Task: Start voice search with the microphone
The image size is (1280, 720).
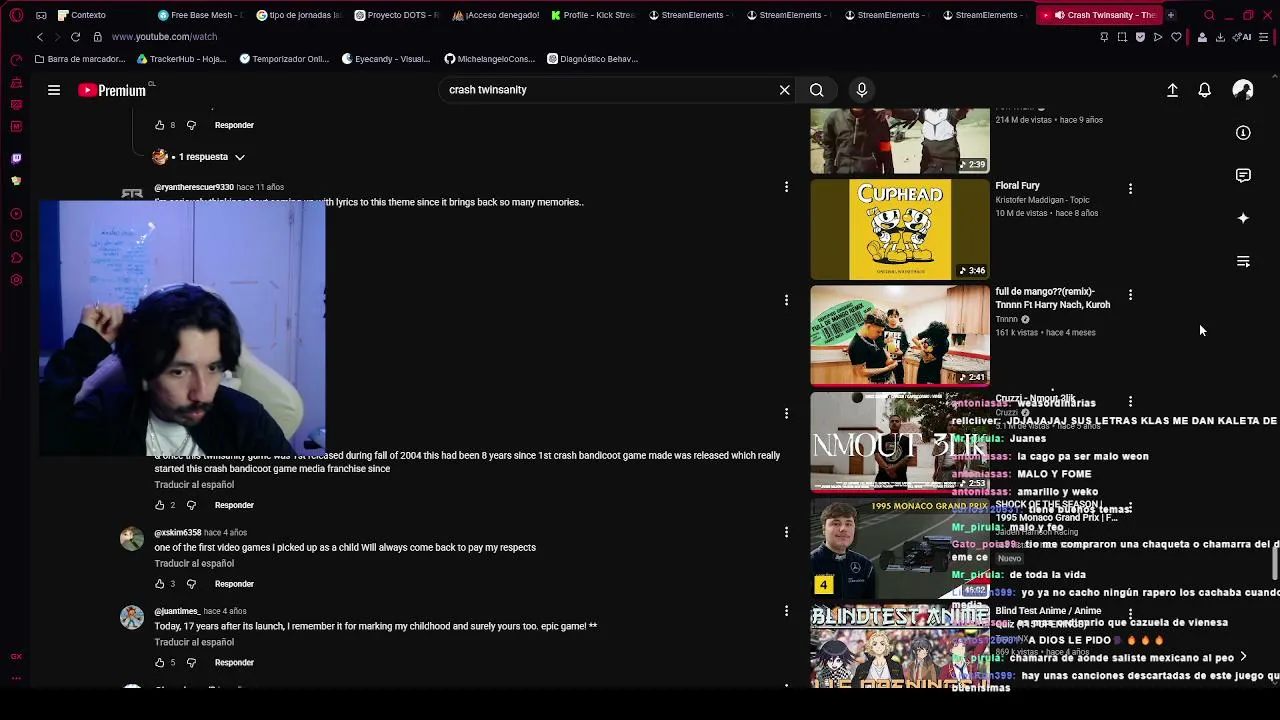Action: coord(862,90)
